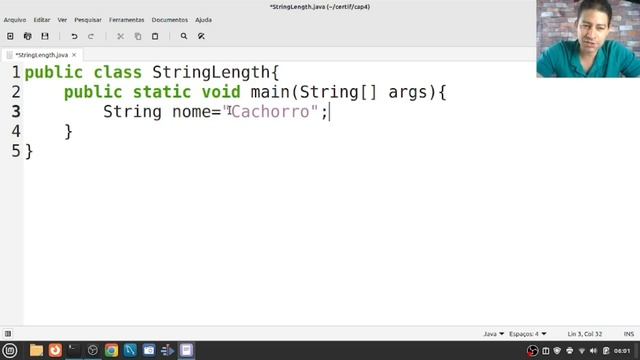Viewport: 640px width, 360px height.
Task: Open the file manager folder icon in taskbar
Action: (x=36, y=350)
